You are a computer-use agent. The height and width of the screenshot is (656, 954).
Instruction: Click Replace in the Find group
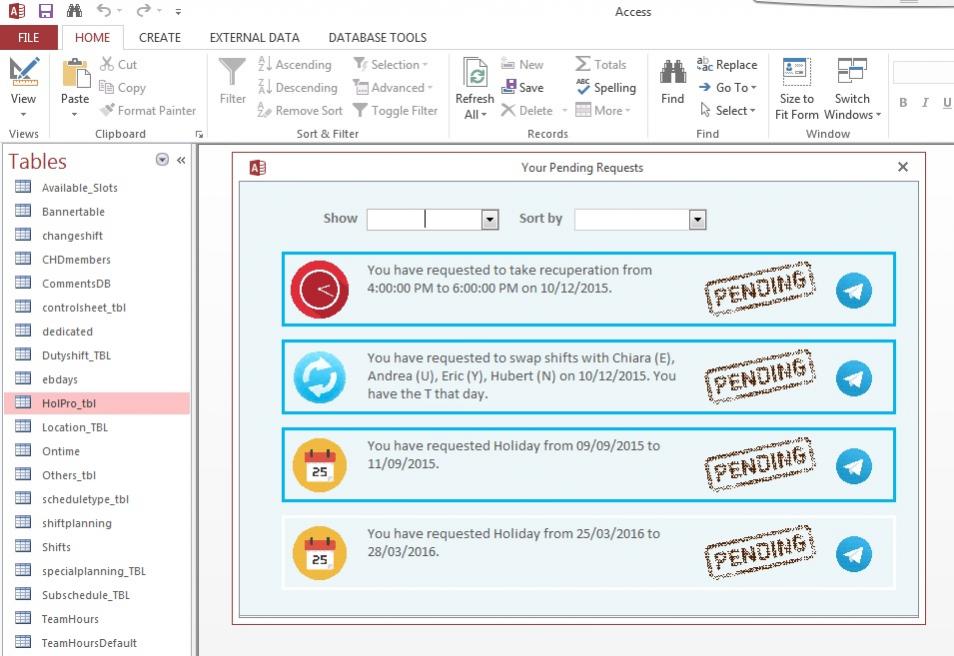pyautogui.click(x=727, y=65)
